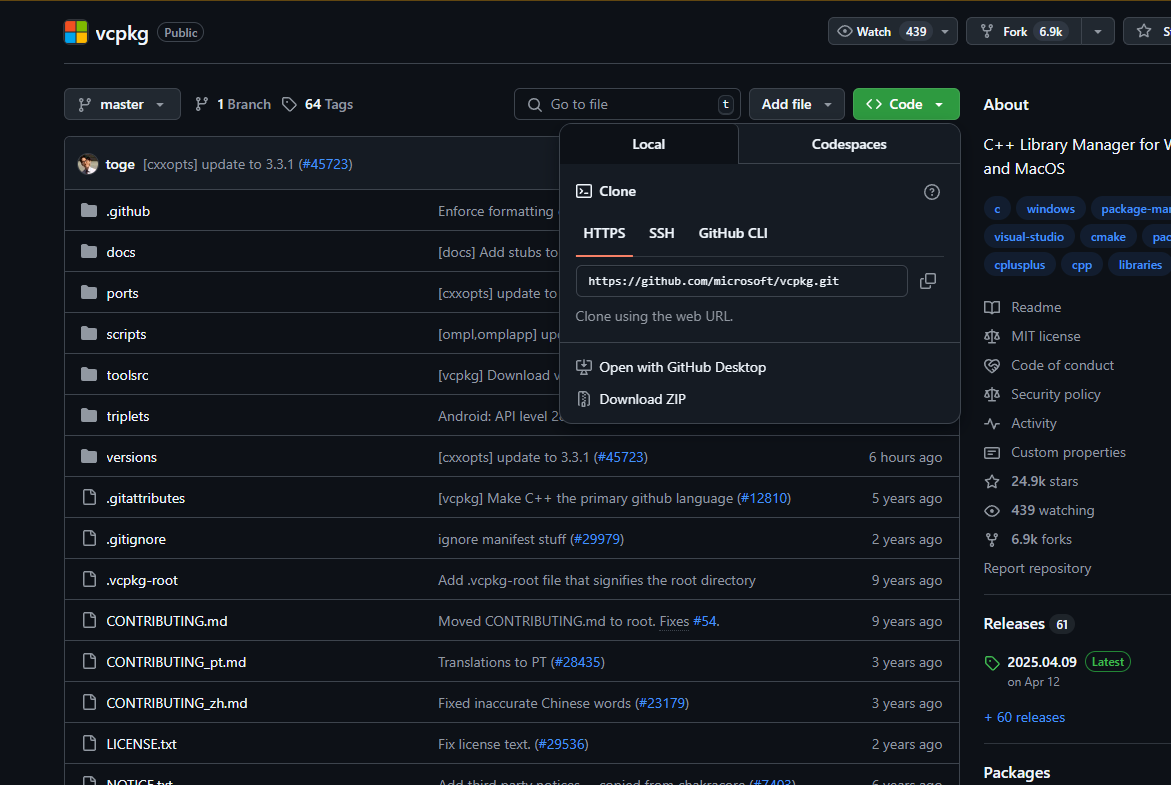
Task: Click the clone URL text field
Action: (x=741, y=281)
